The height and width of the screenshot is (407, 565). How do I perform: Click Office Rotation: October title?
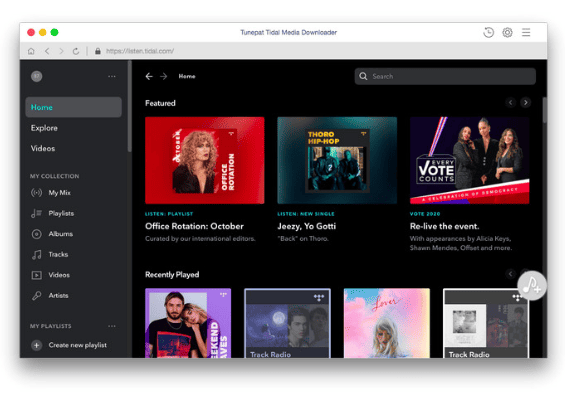click(194, 226)
